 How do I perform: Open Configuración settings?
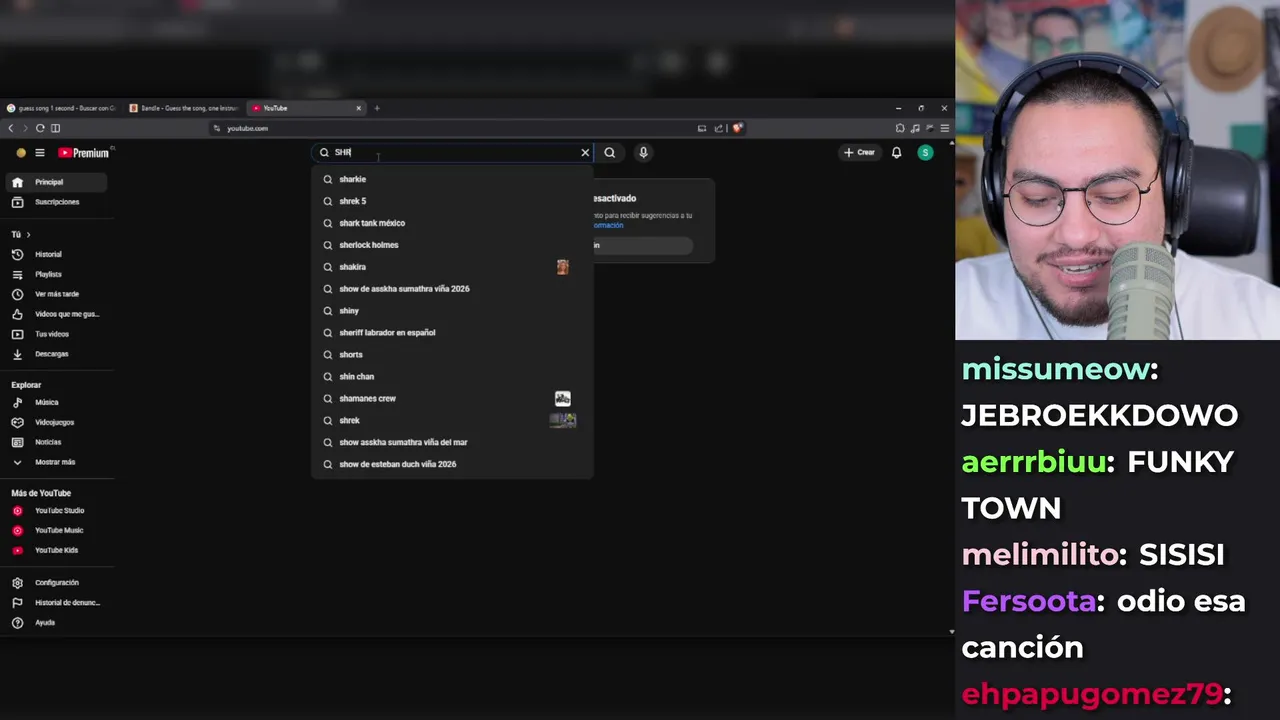tap(56, 582)
